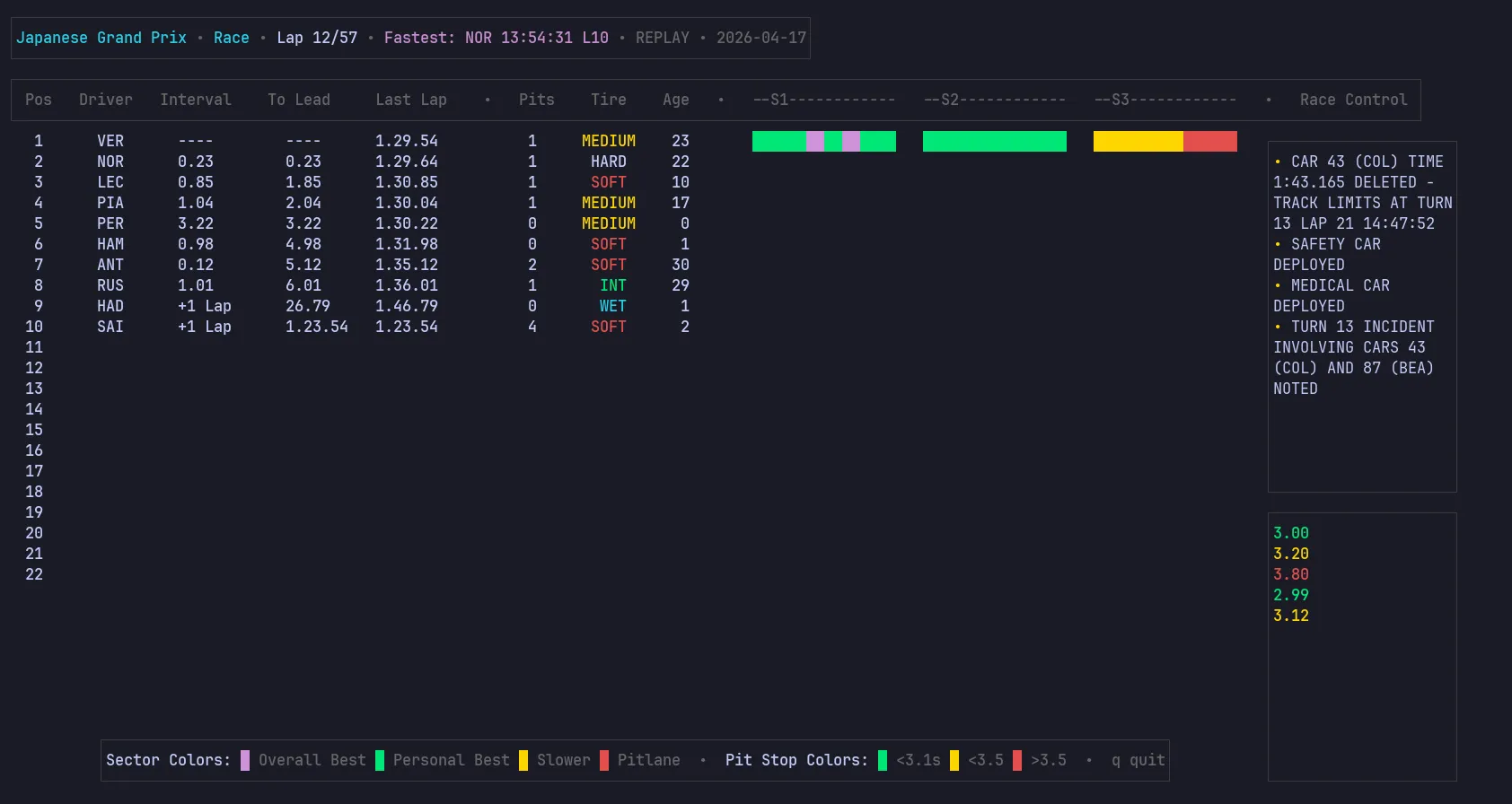Select driver HAM in the timing table
Viewport: 1512px width, 804px height.
click(x=110, y=244)
